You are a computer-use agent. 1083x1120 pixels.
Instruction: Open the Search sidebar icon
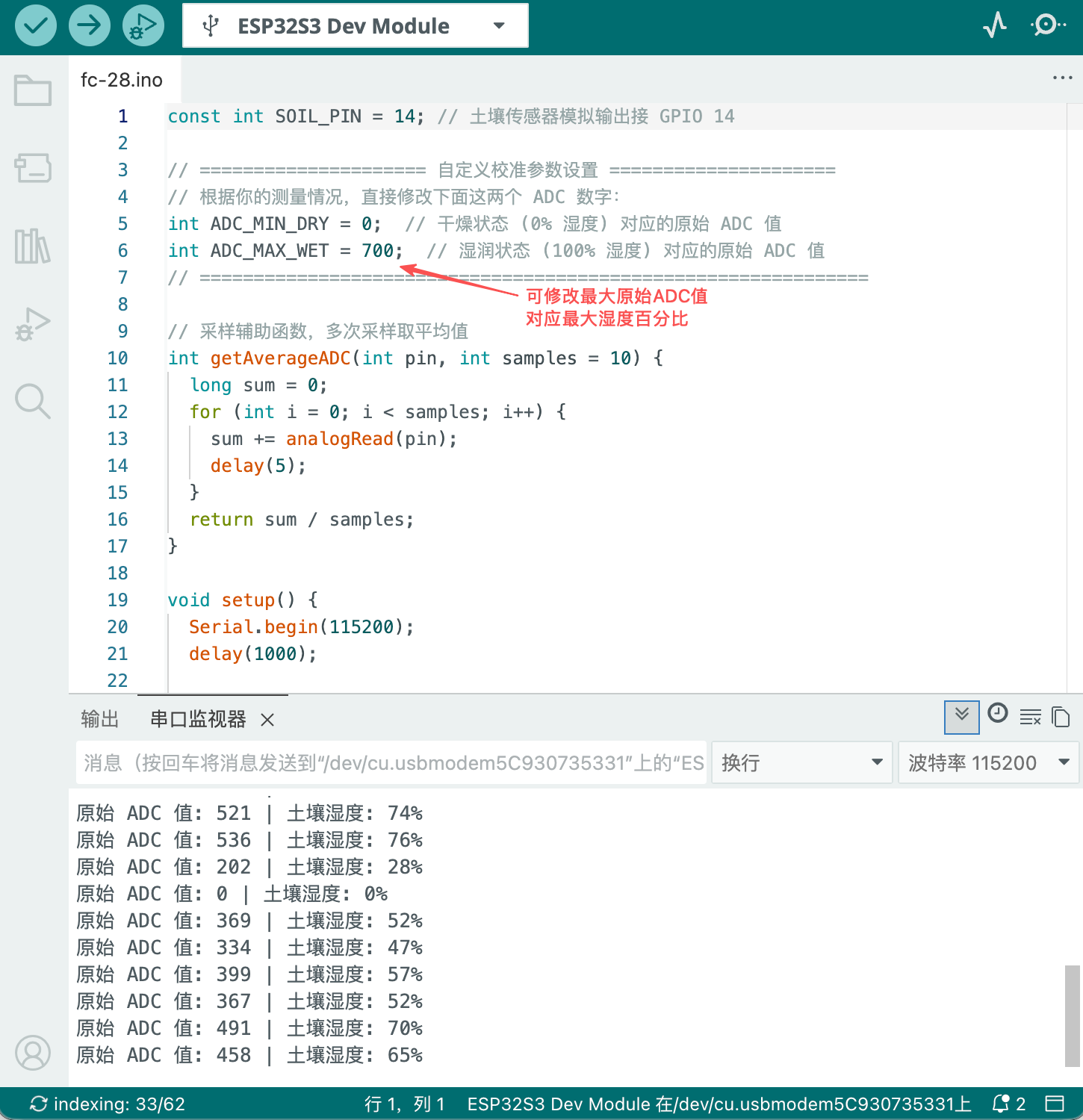tap(33, 402)
